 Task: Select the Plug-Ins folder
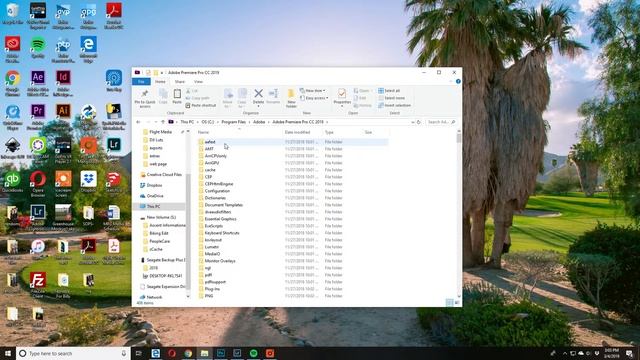[x=212, y=289]
